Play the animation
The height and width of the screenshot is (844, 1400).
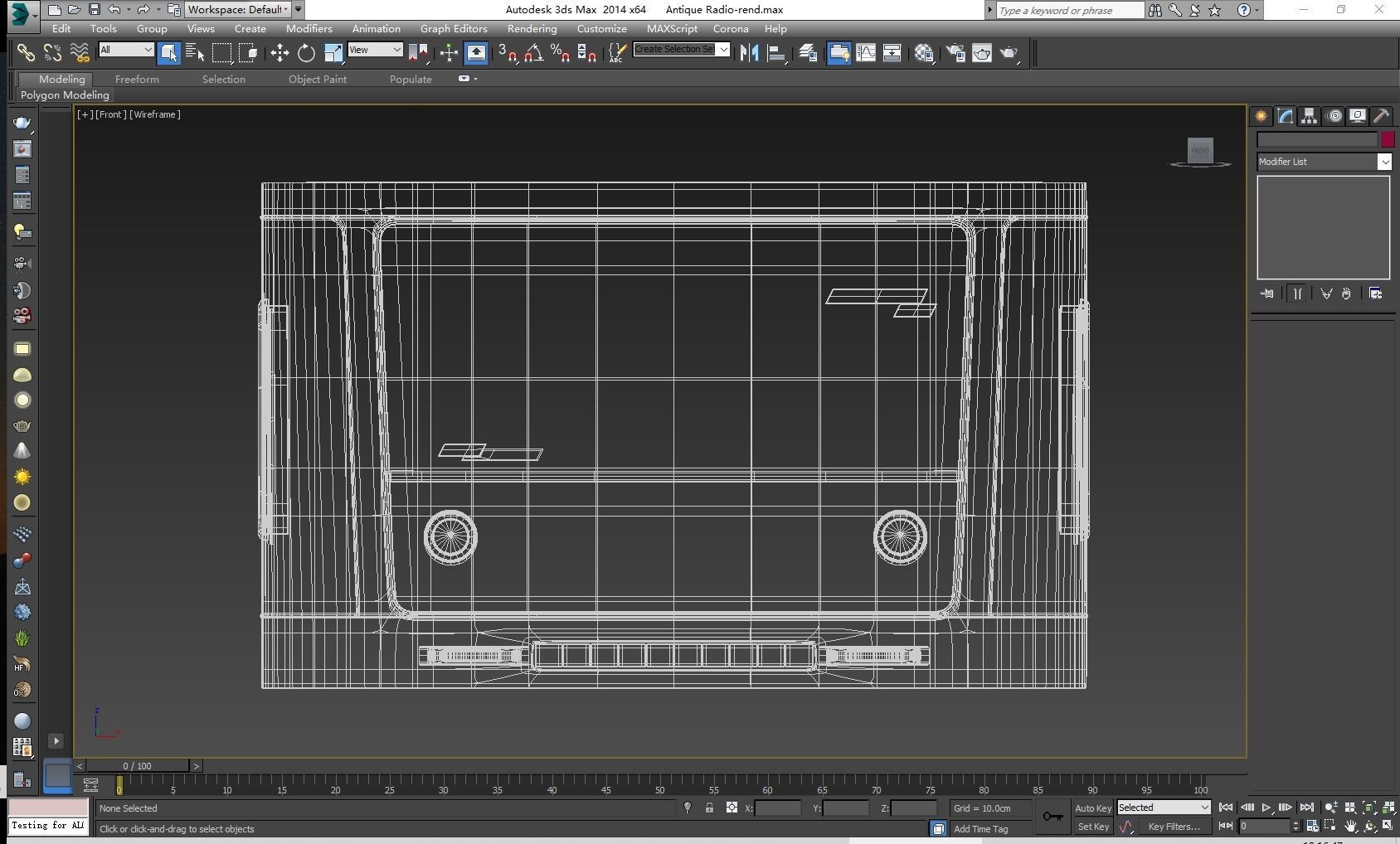1266,808
